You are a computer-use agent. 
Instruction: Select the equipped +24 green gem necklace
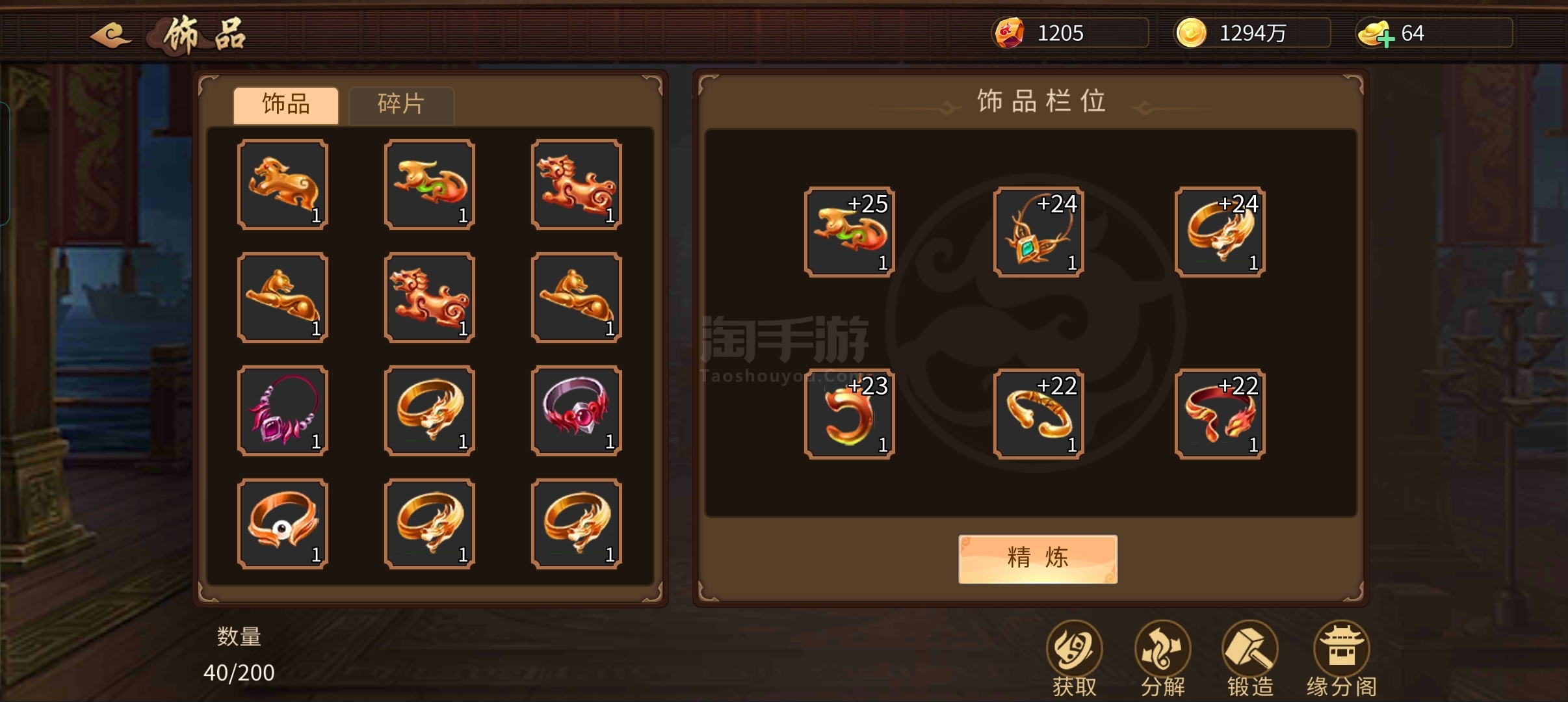pos(1038,232)
